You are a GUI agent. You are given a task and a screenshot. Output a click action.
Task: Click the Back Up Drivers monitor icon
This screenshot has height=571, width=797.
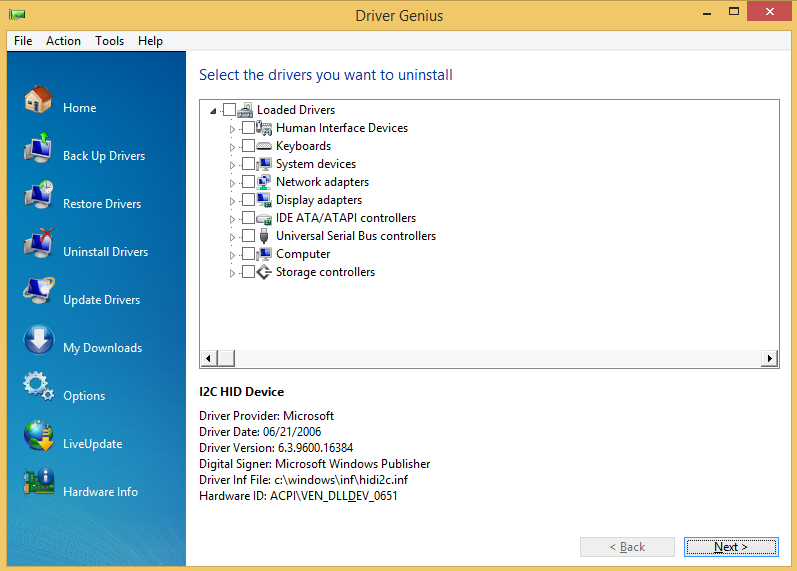(x=38, y=147)
